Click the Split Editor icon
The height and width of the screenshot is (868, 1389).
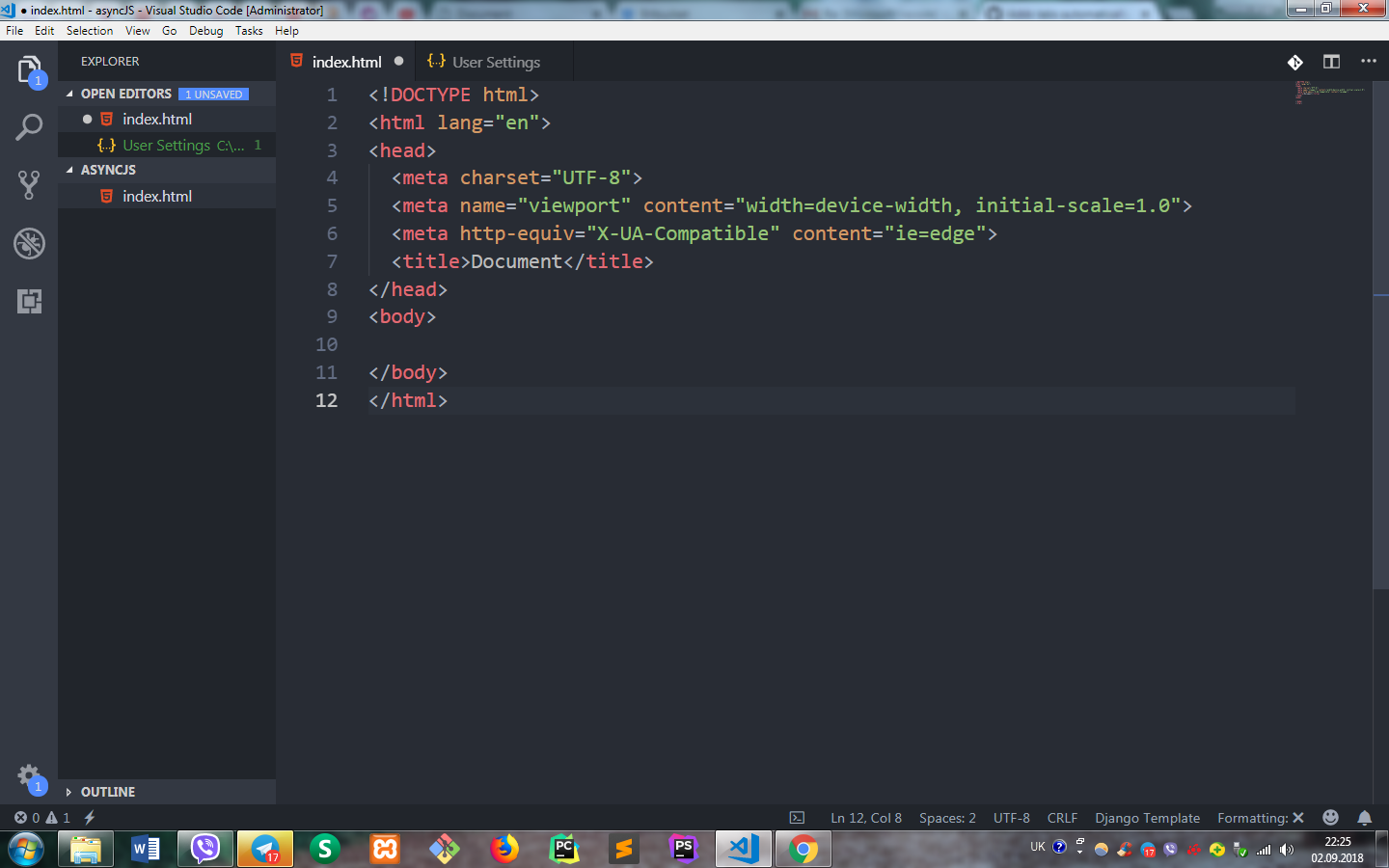point(1331,61)
